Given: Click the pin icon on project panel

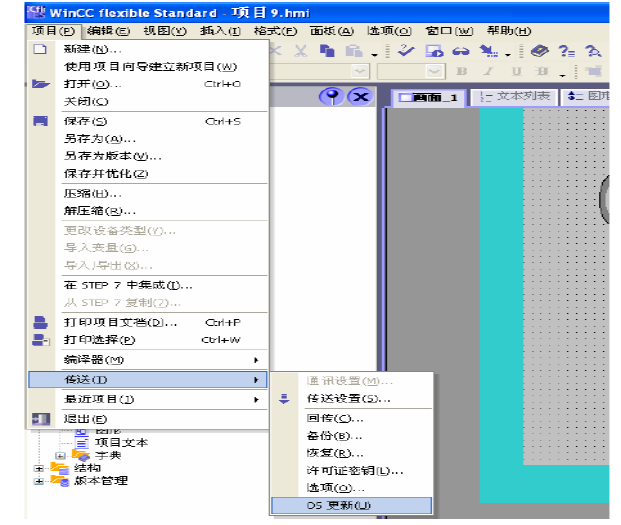Looking at the screenshot, I should (x=331, y=96).
